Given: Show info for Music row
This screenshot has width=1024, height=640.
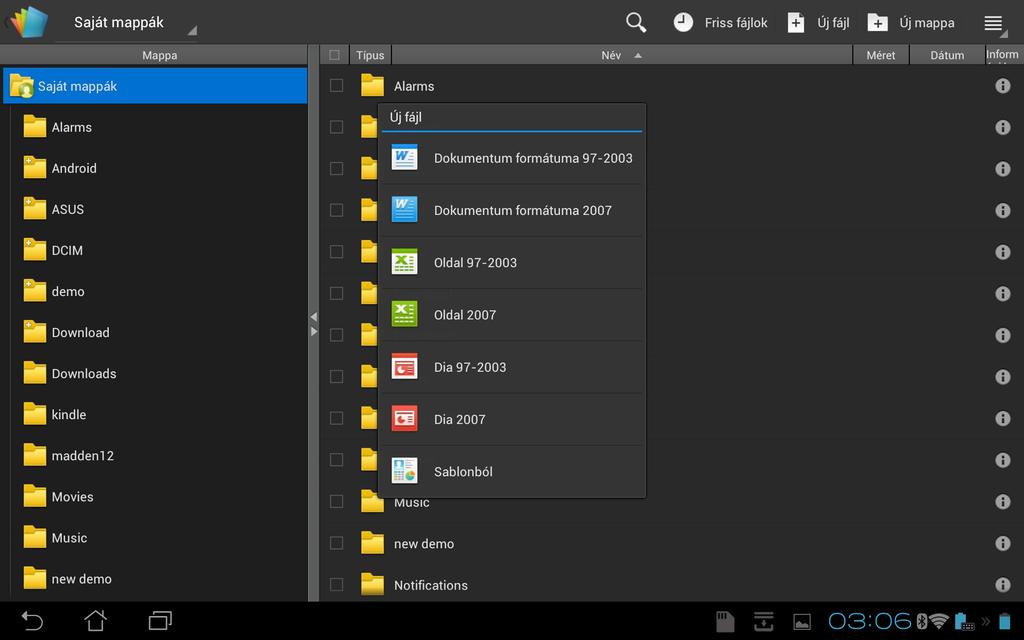Looking at the screenshot, I should tap(1002, 502).
